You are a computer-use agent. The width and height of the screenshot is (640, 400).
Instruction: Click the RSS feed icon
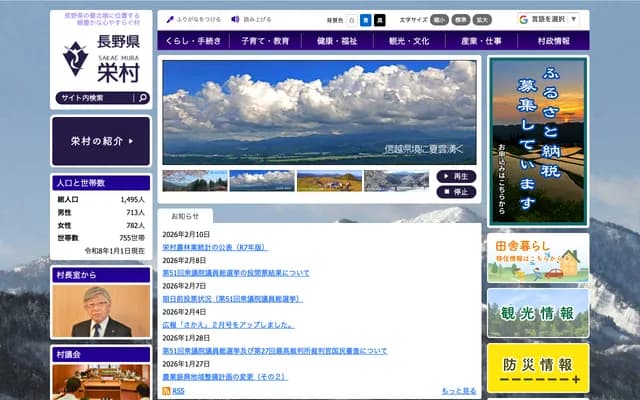coord(167,391)
